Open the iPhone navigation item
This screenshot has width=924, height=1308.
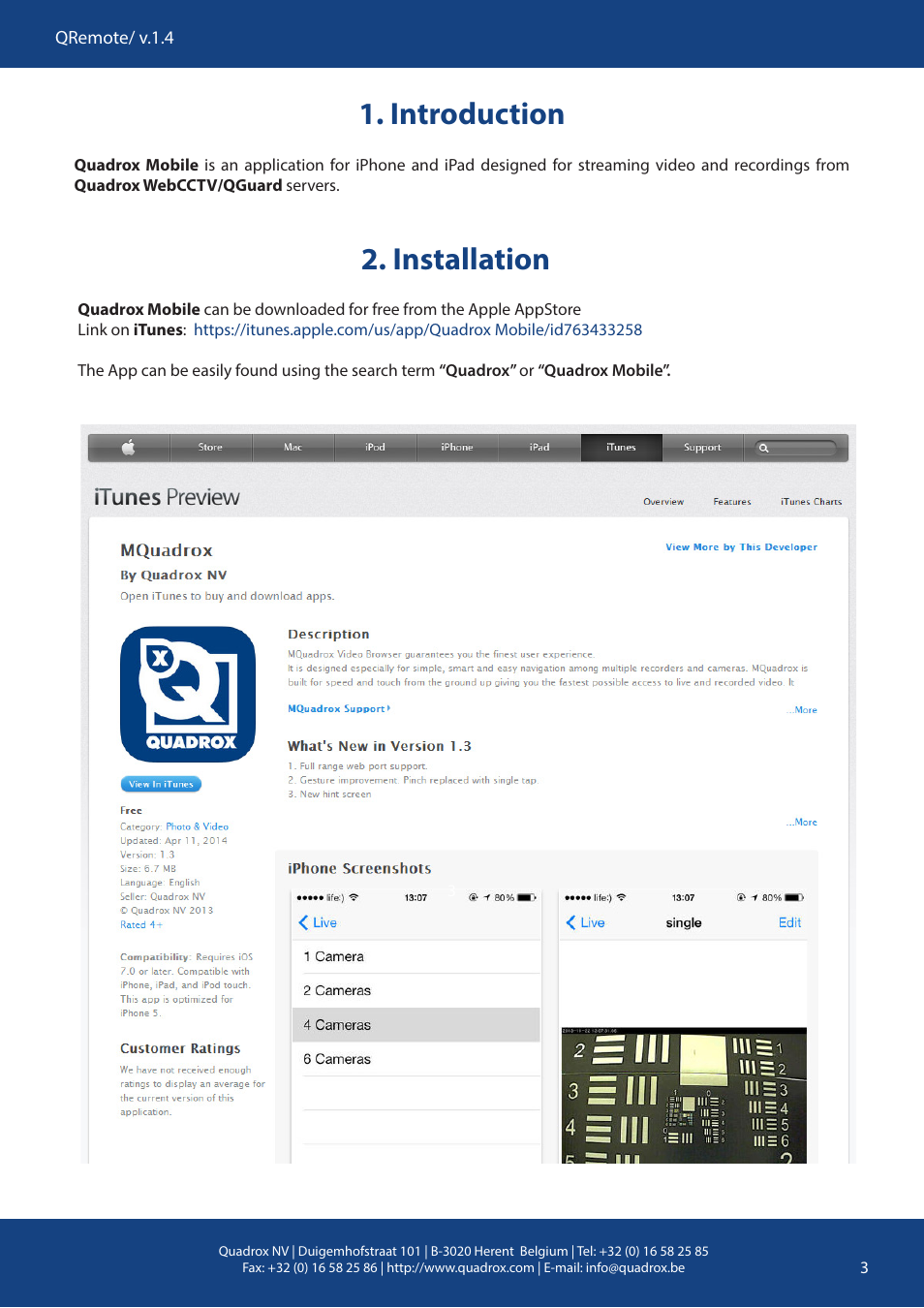tap(457, 448)
